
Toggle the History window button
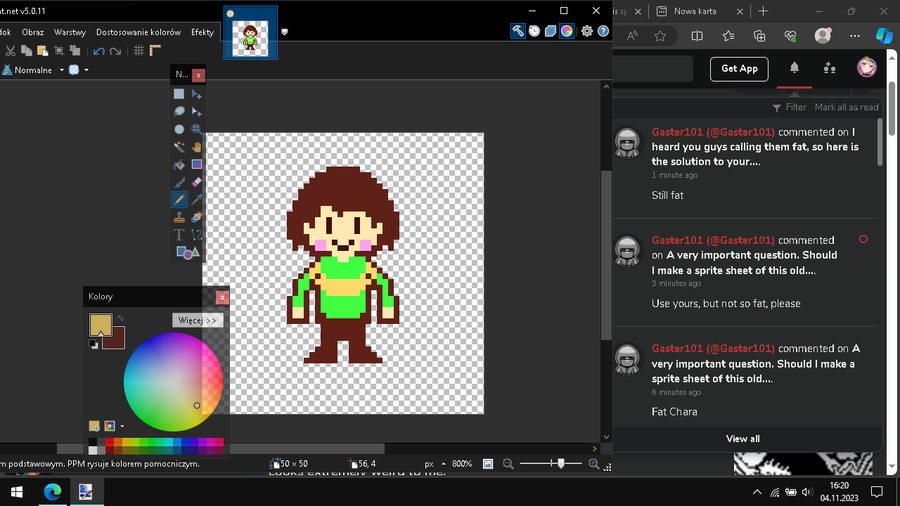tap(534, 32)
